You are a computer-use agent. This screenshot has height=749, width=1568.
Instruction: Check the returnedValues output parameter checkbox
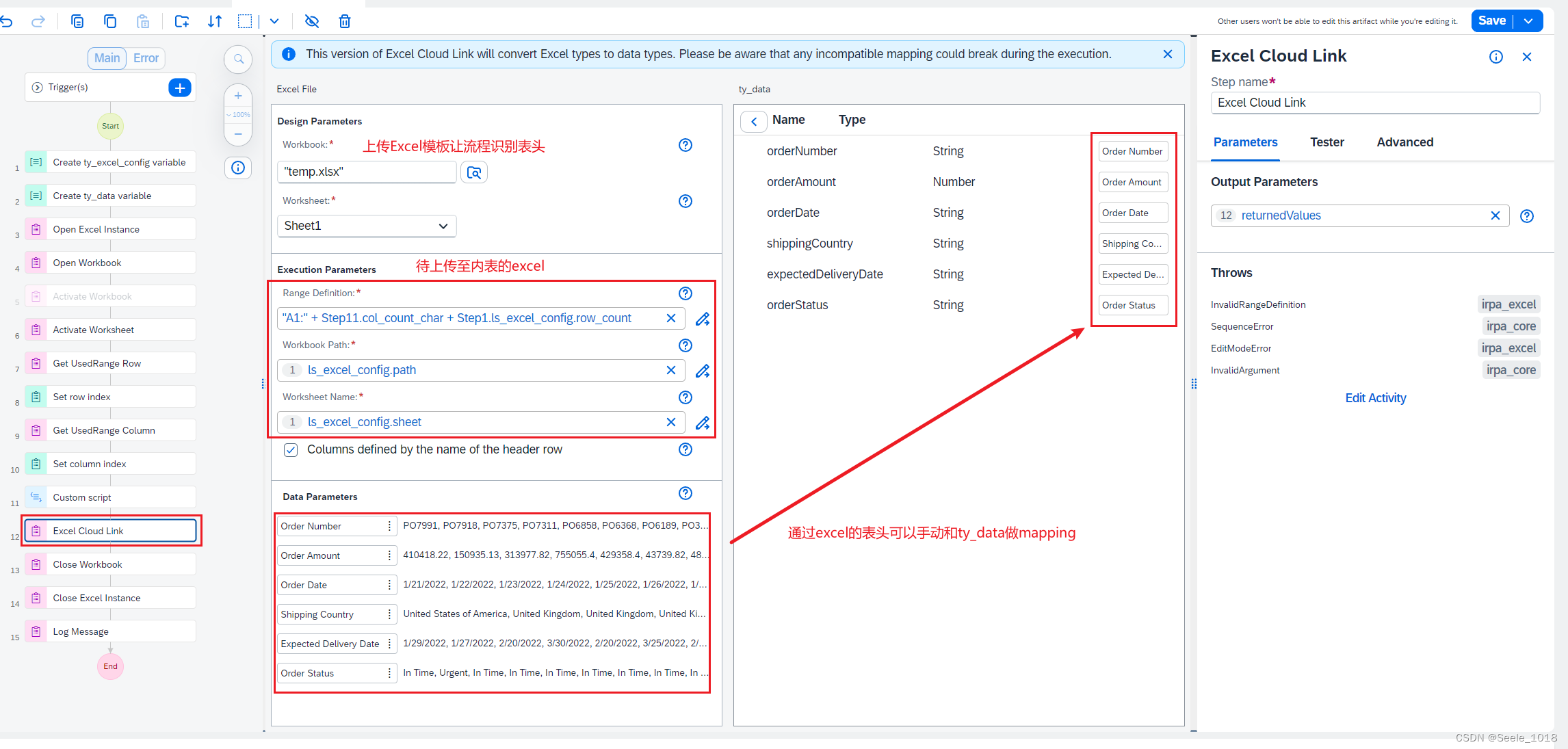(1228, 215)
